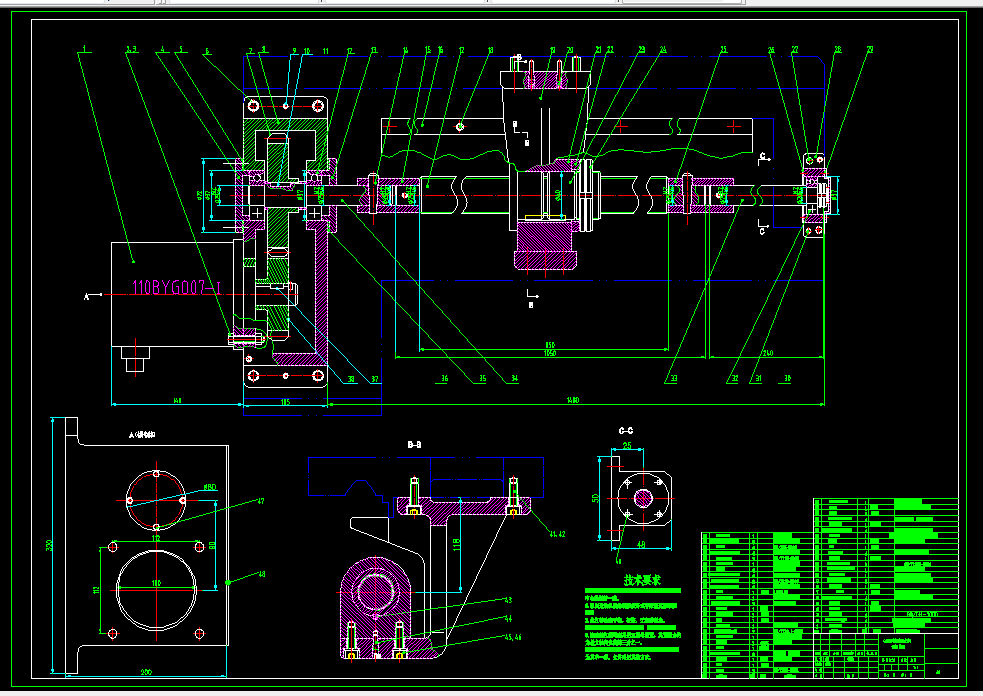Select the 技术要求 heading text
The height and width of the screenshot is (696, 983).
point(642,580)
